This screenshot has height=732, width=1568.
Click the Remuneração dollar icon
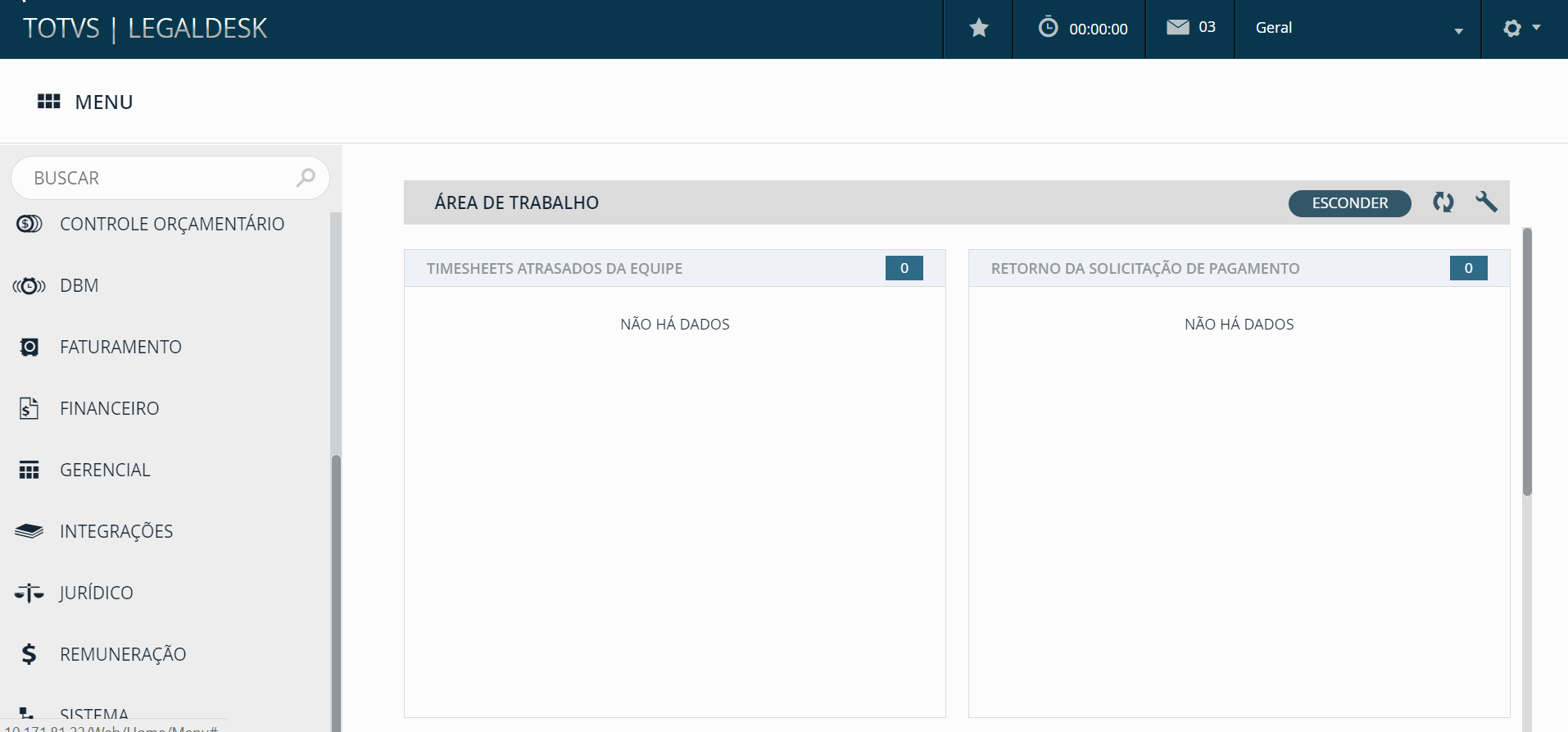coord(29,654)
